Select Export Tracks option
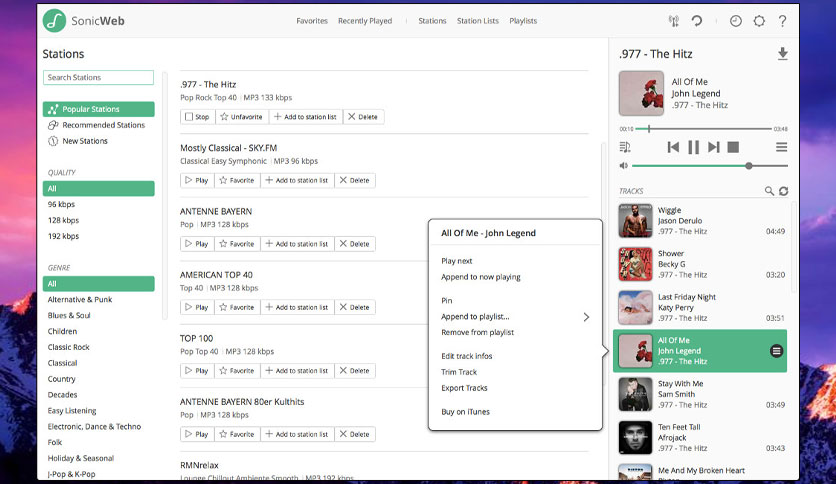Image resolution: width=836 pixels, height=484 pixels. pos(464,388)
